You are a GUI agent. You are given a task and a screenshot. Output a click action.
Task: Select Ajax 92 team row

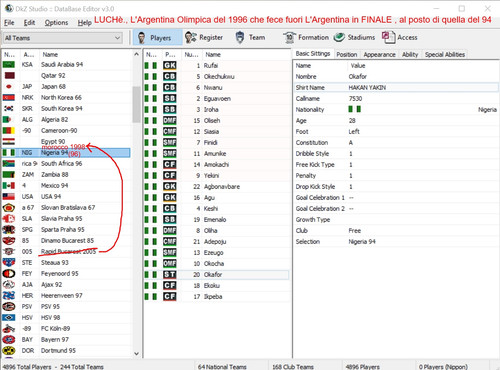point(66,284)
